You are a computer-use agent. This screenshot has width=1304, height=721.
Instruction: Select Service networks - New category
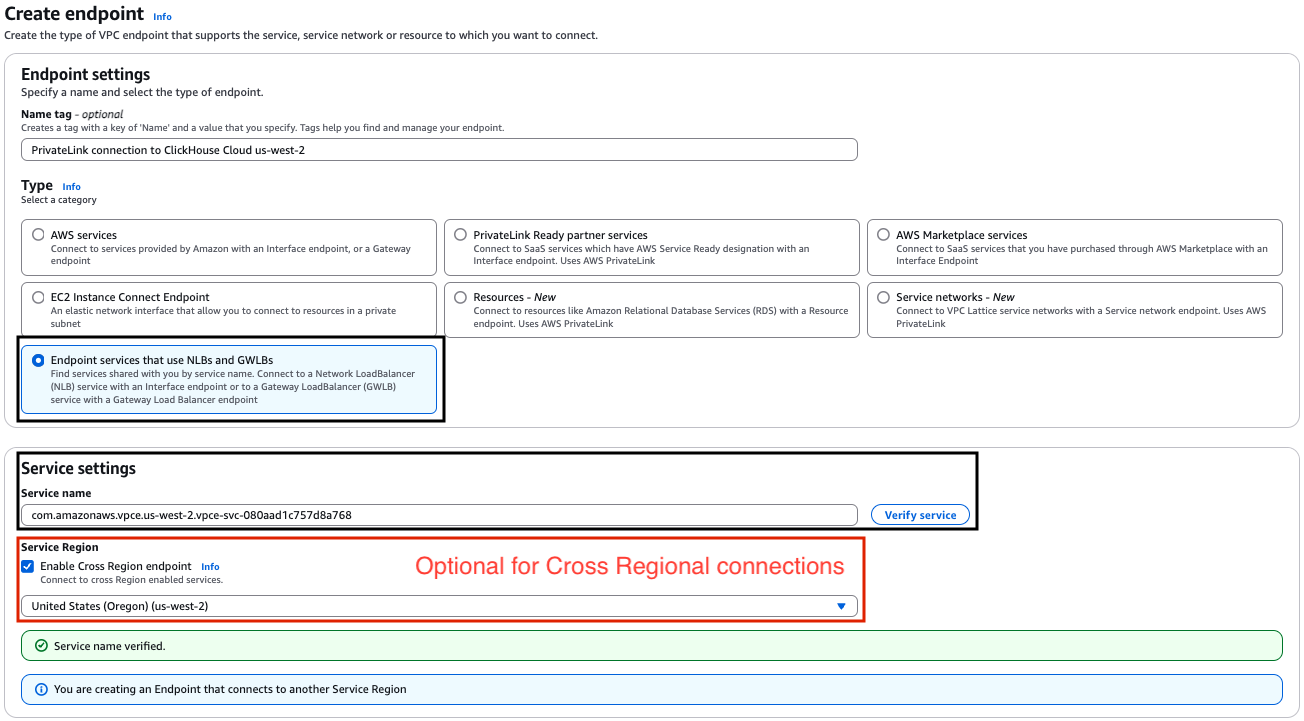click(x=883, y=297)
